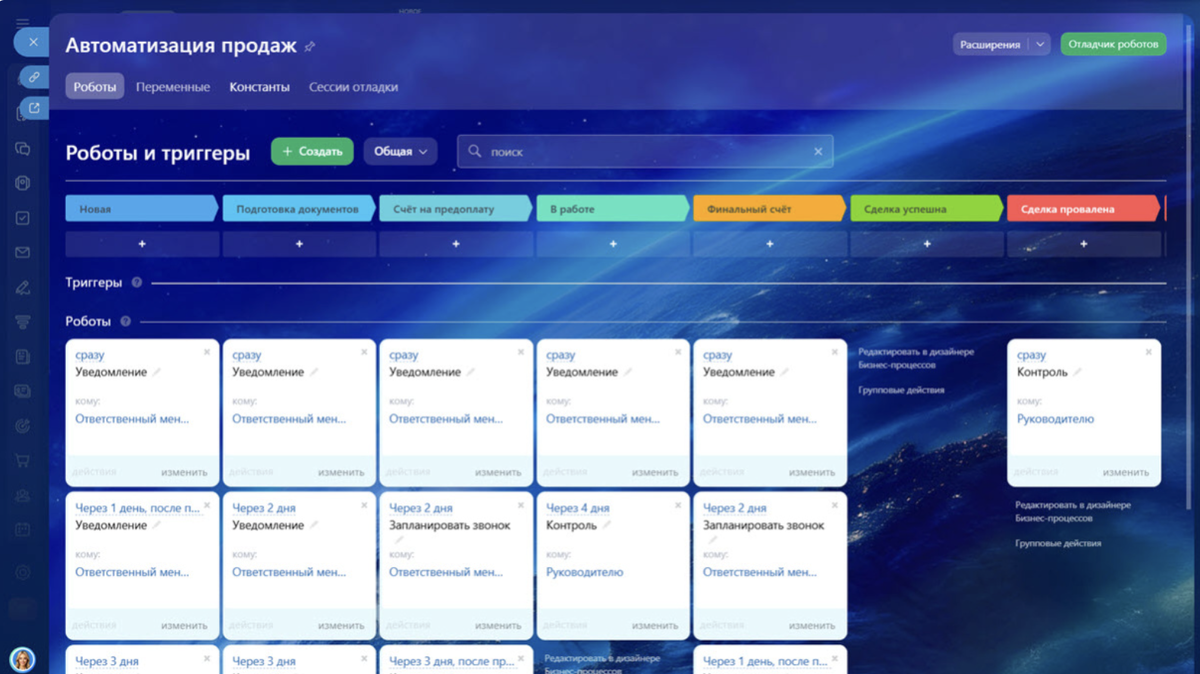Click the green Создать button

click(x=312, y=151)
